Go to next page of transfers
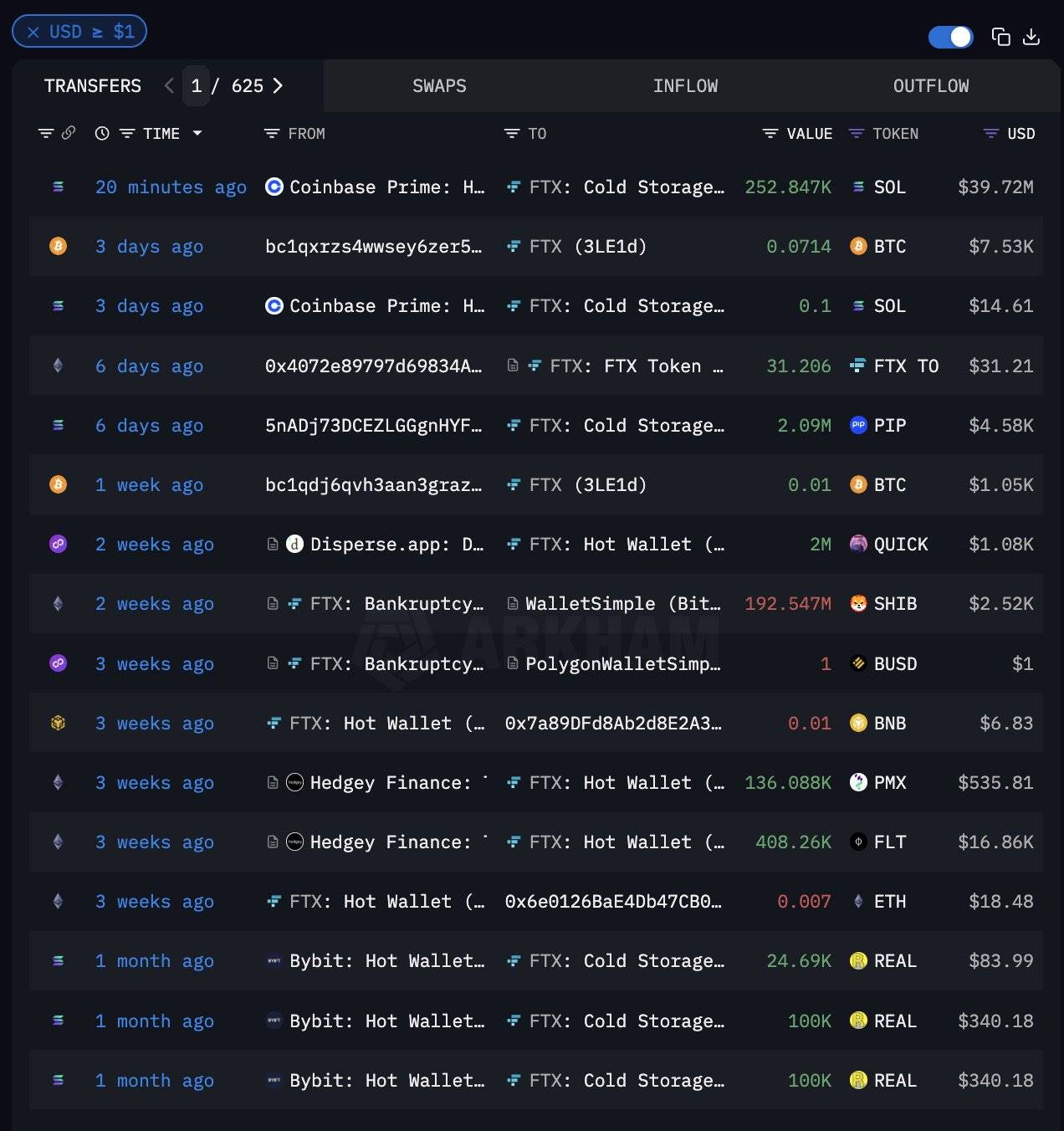 (279, 85)
